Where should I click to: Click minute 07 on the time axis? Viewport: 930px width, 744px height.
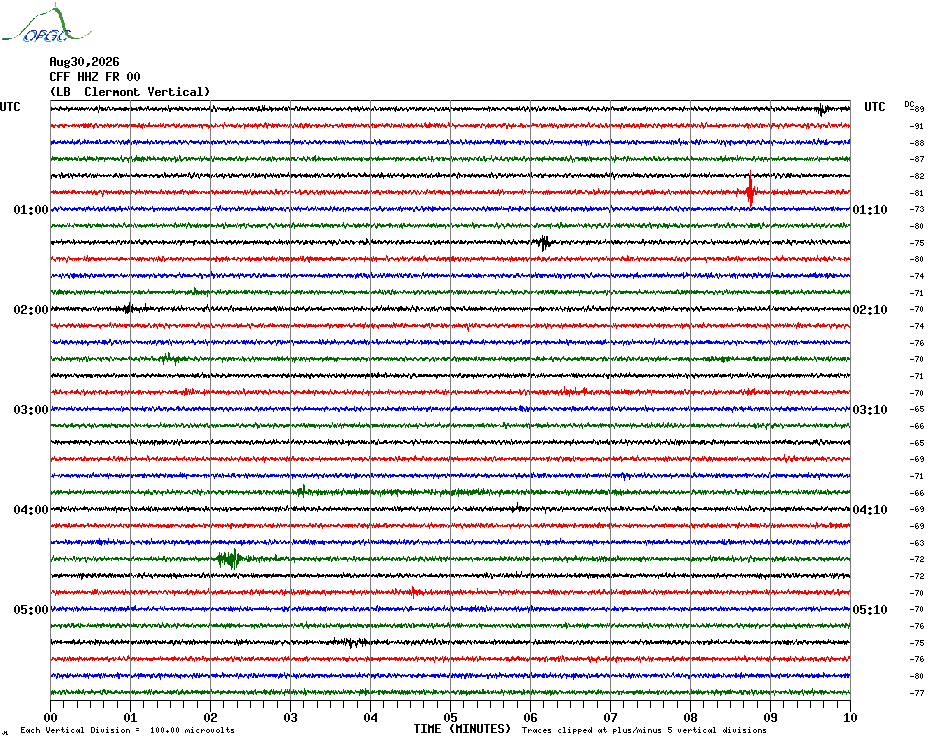pos(610,717)
